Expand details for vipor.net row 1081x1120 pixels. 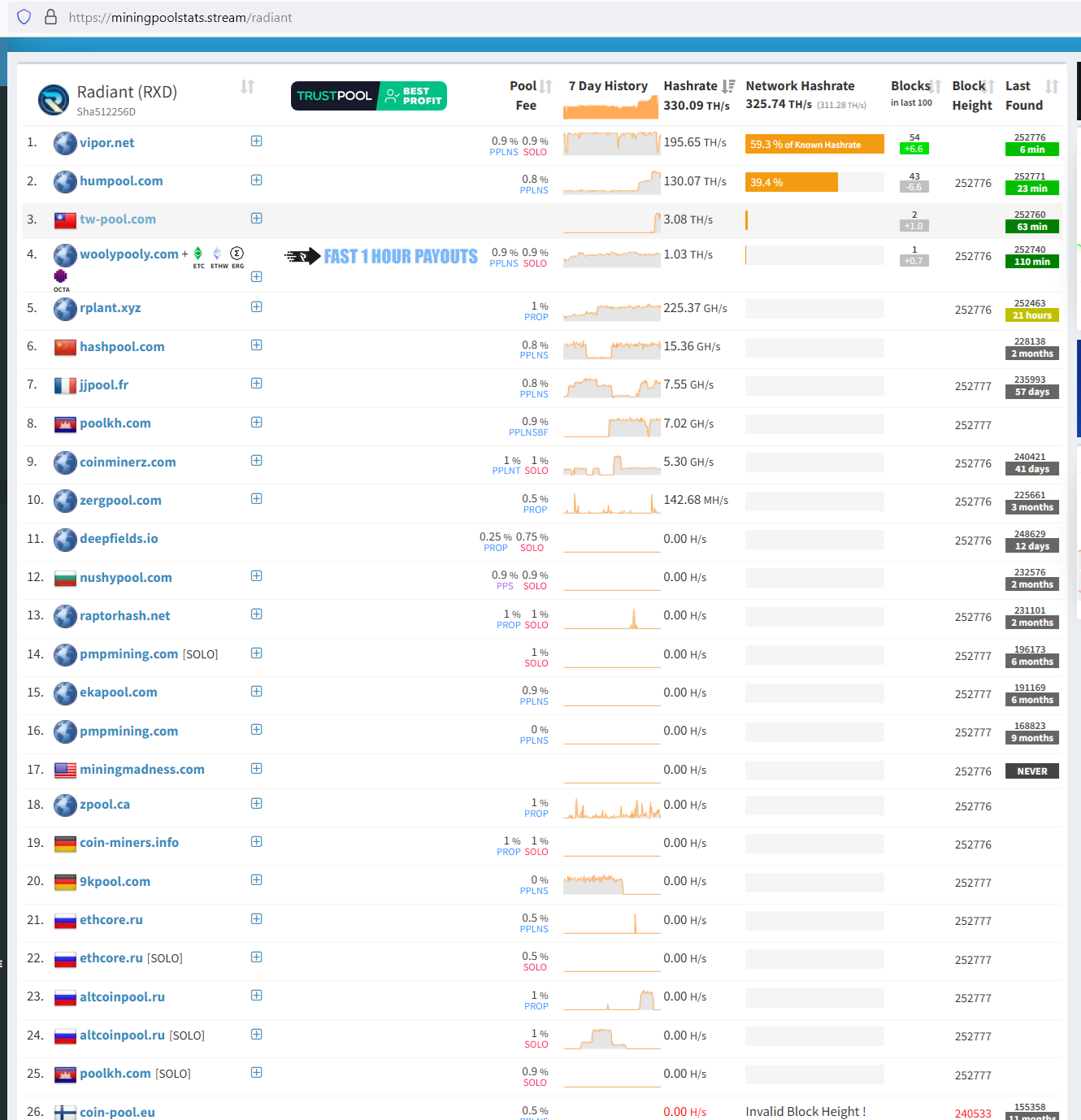tap(257, 141)
